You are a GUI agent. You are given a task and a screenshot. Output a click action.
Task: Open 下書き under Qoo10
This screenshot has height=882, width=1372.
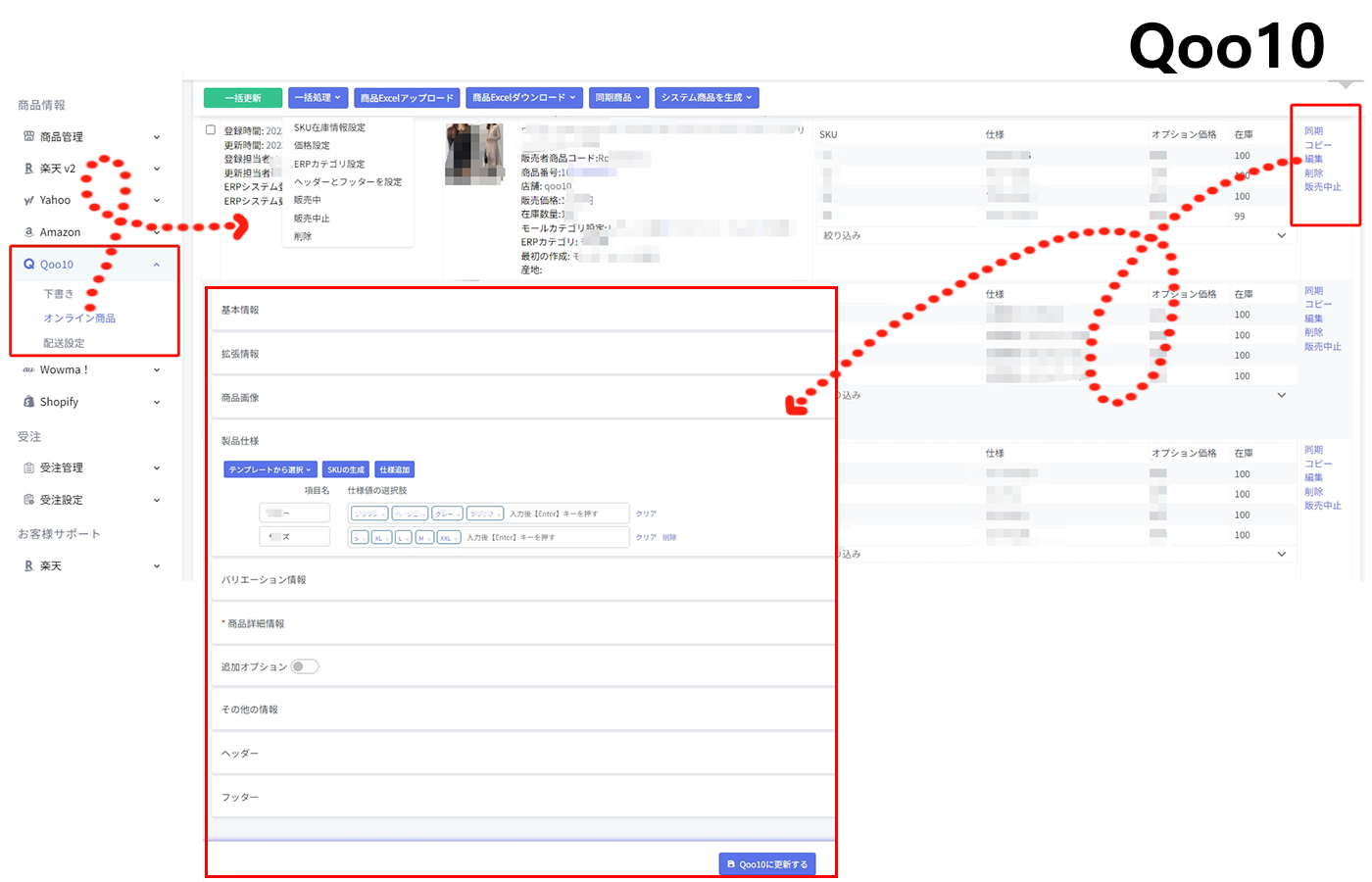click(59, 294)
